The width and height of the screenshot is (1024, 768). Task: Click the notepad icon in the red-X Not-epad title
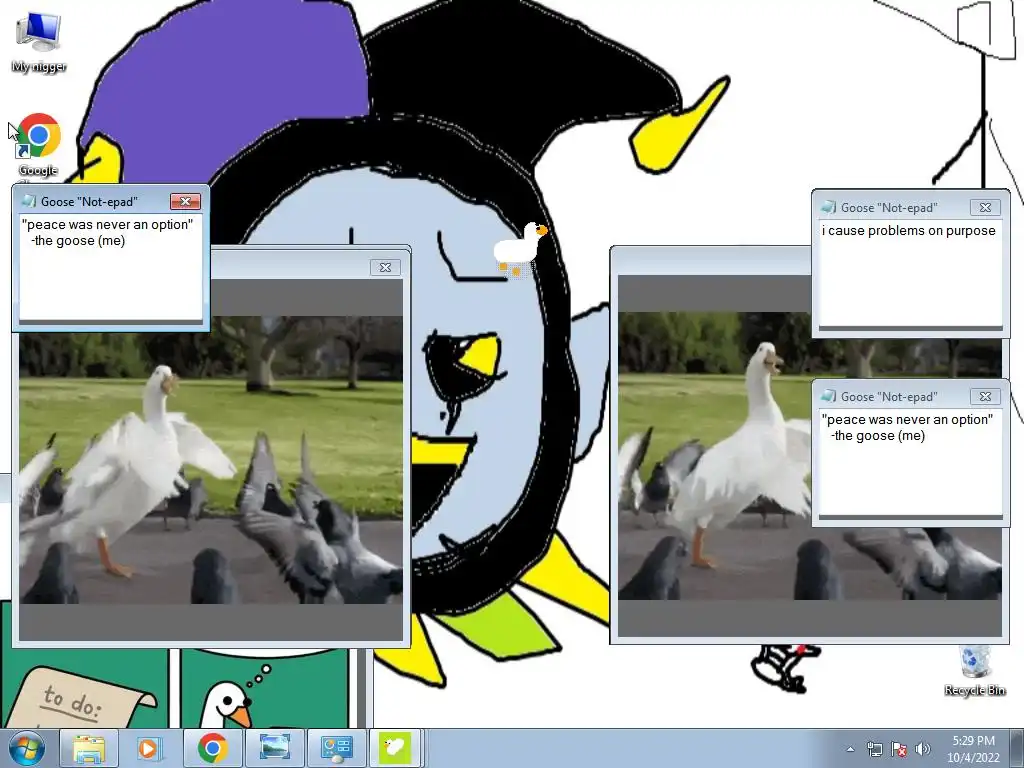(x=28, y=200)
